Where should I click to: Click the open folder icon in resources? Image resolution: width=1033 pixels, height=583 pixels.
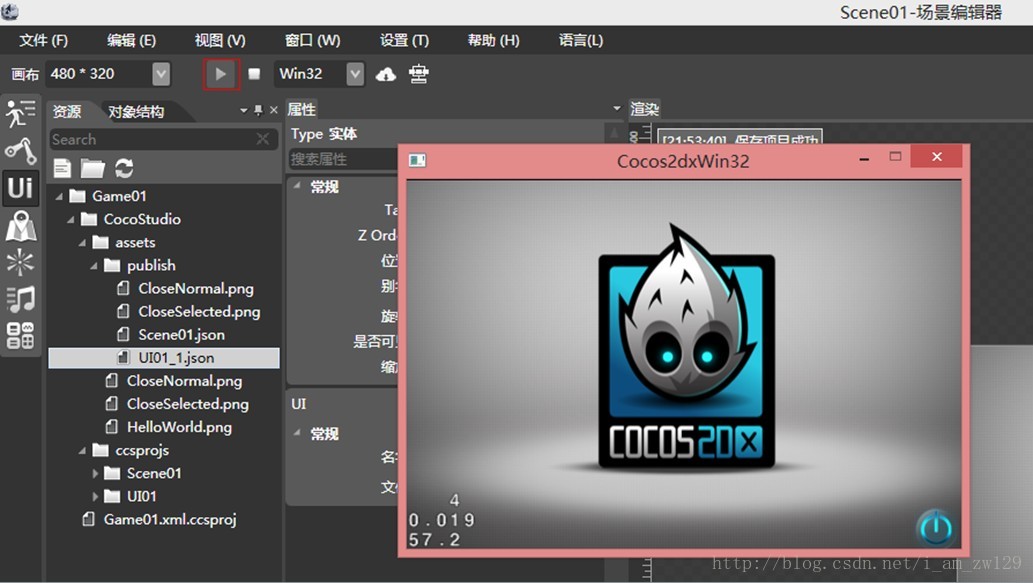pyautogui.click(x=93, y=169)
